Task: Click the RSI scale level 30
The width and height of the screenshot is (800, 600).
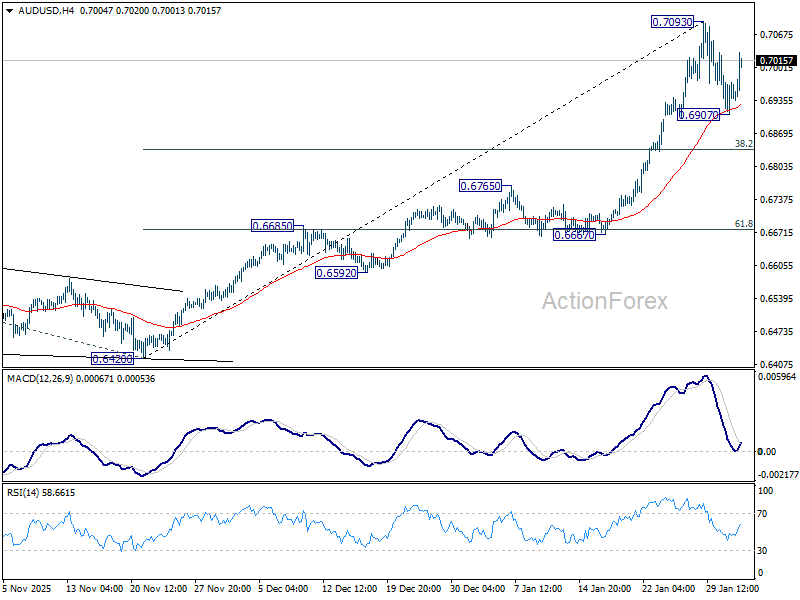Action: [x=762, y=551]
